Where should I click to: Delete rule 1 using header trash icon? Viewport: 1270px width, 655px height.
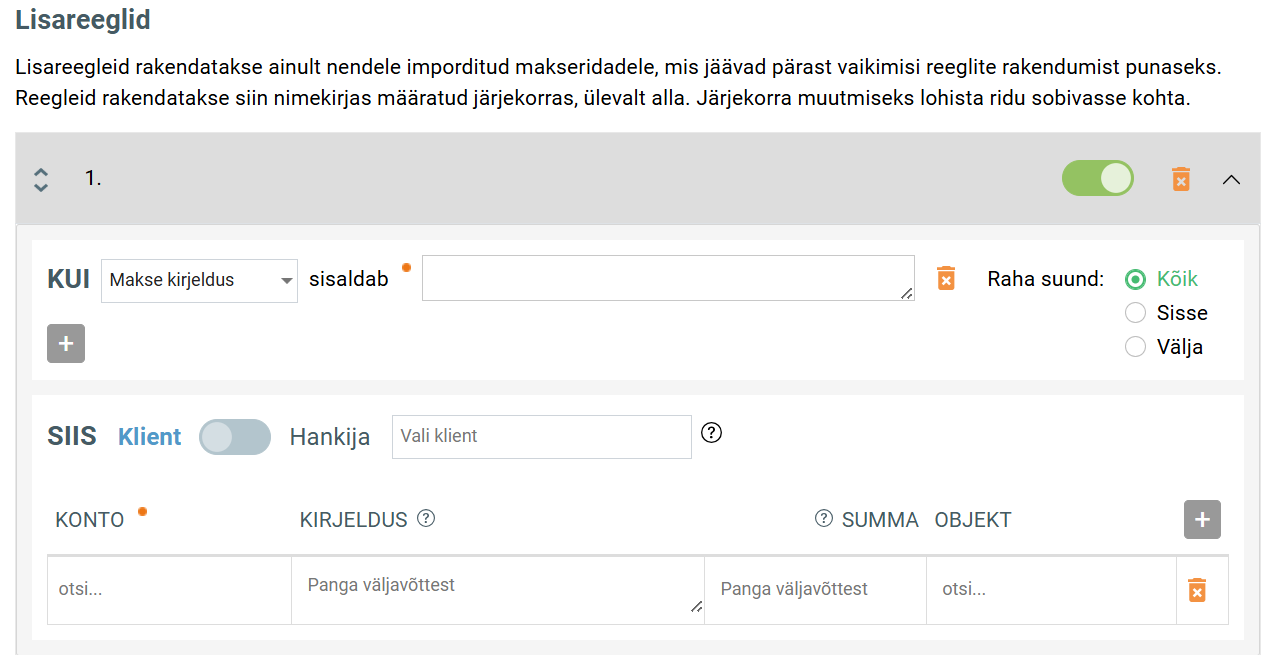pyautogui.click(x=1181, y=179)
